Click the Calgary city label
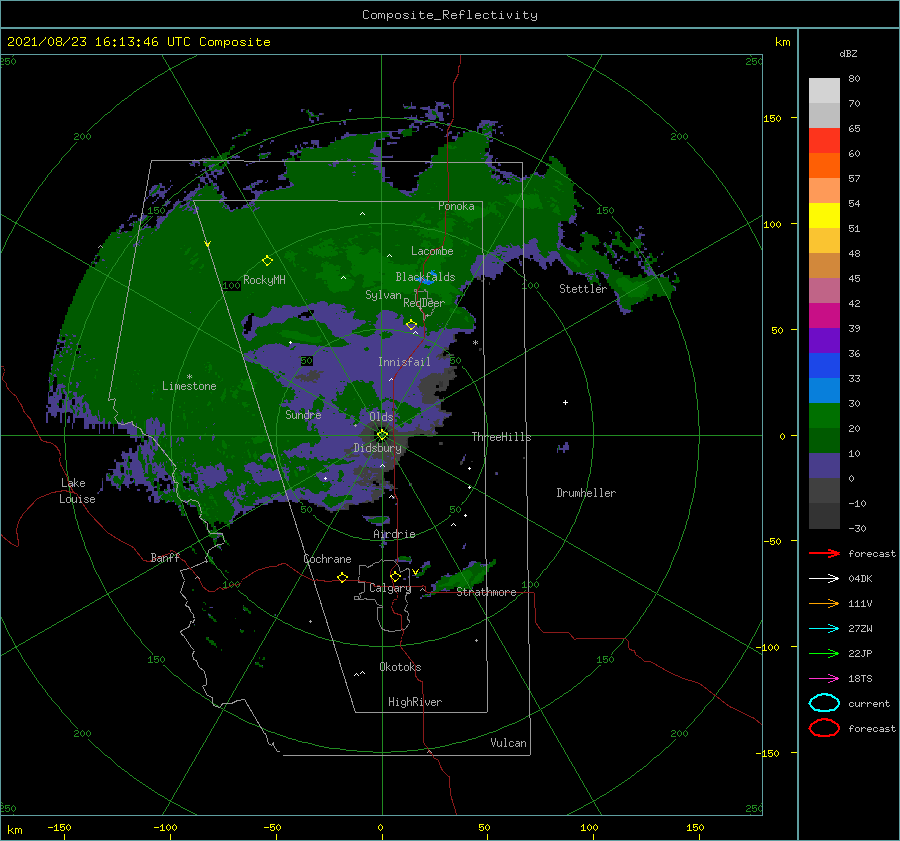This screenshot has height=841, width=900. pyautogui.click(x=390, y=588)
